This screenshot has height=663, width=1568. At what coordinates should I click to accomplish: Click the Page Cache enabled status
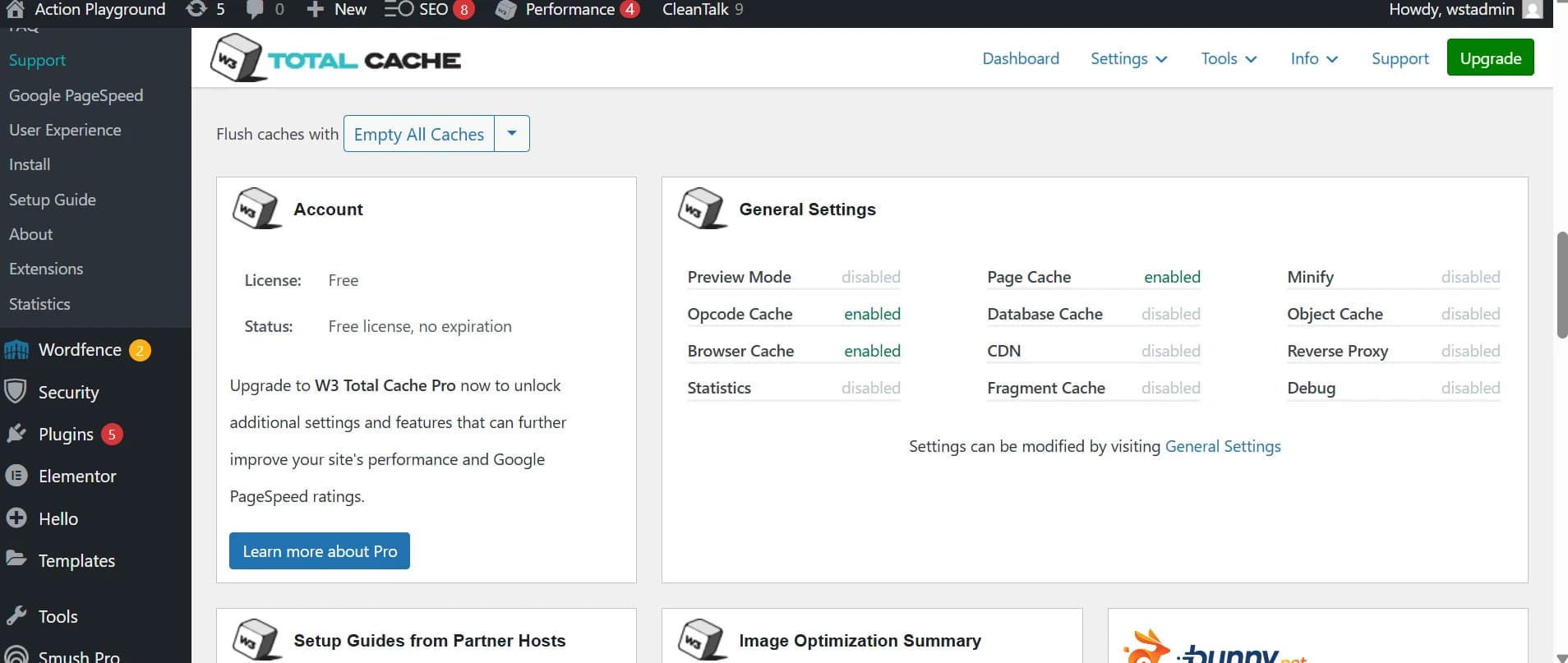tap(1172, 277)
